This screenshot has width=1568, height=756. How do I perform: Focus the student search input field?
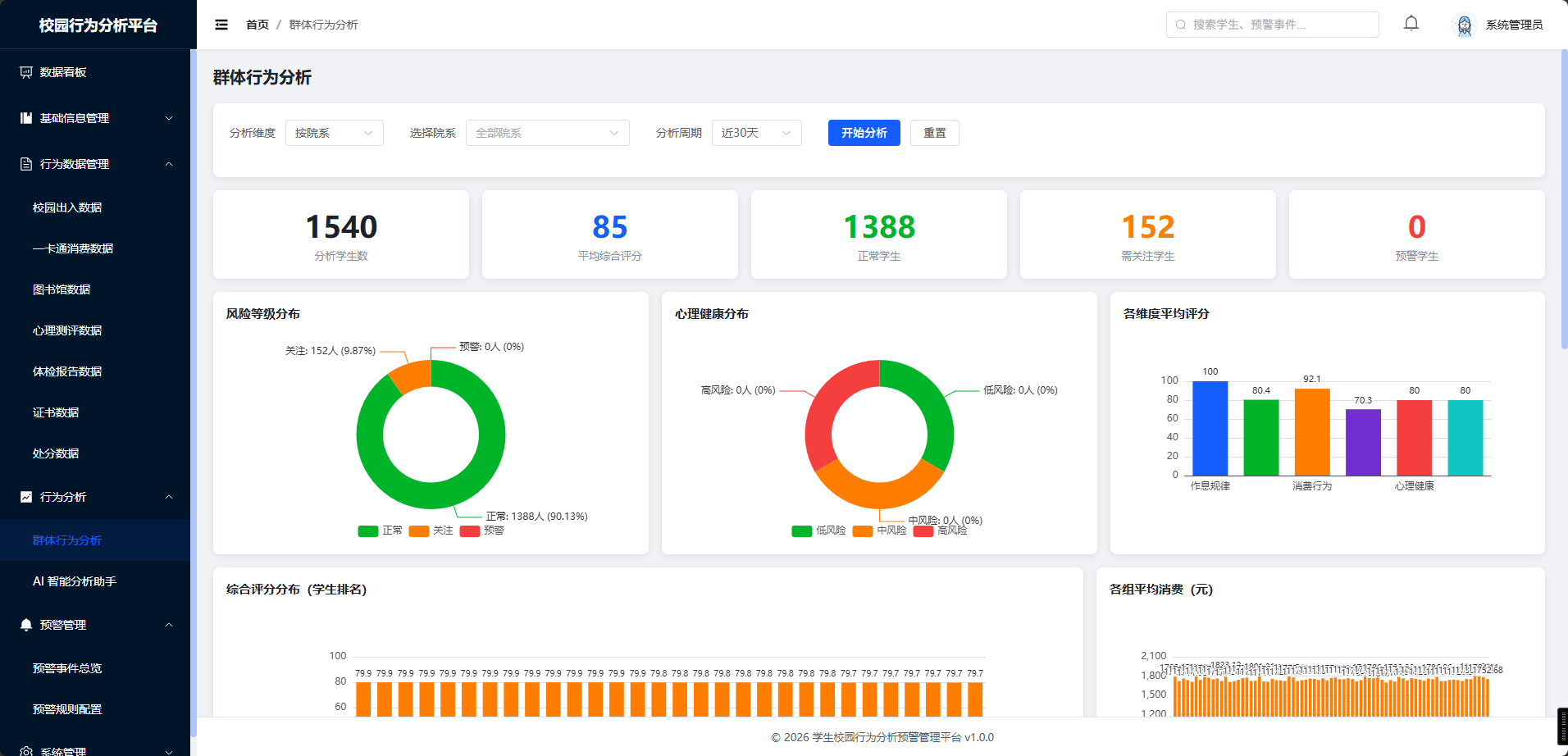[x=1273, y=25]
